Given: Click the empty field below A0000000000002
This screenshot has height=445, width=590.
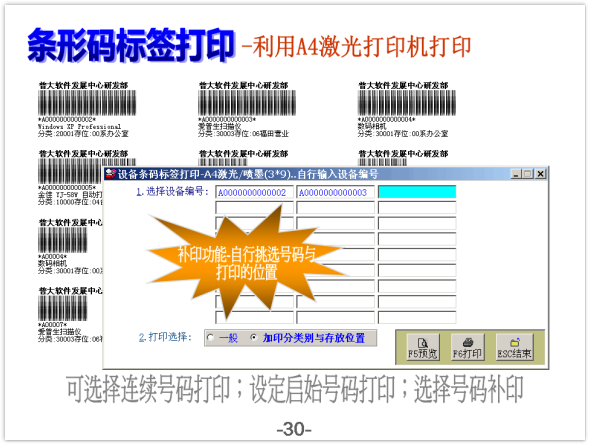Looking at the screenshot, I should click(254, 208).
